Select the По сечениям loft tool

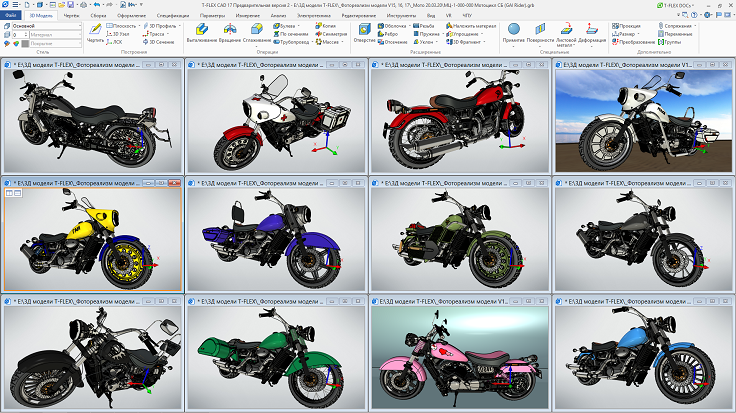pyautogui.click(x=291, y=34)
